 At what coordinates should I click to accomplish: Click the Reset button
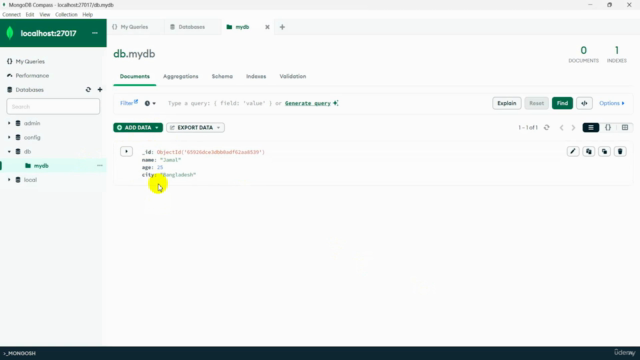pyautogui.click(x=536, y=103)
